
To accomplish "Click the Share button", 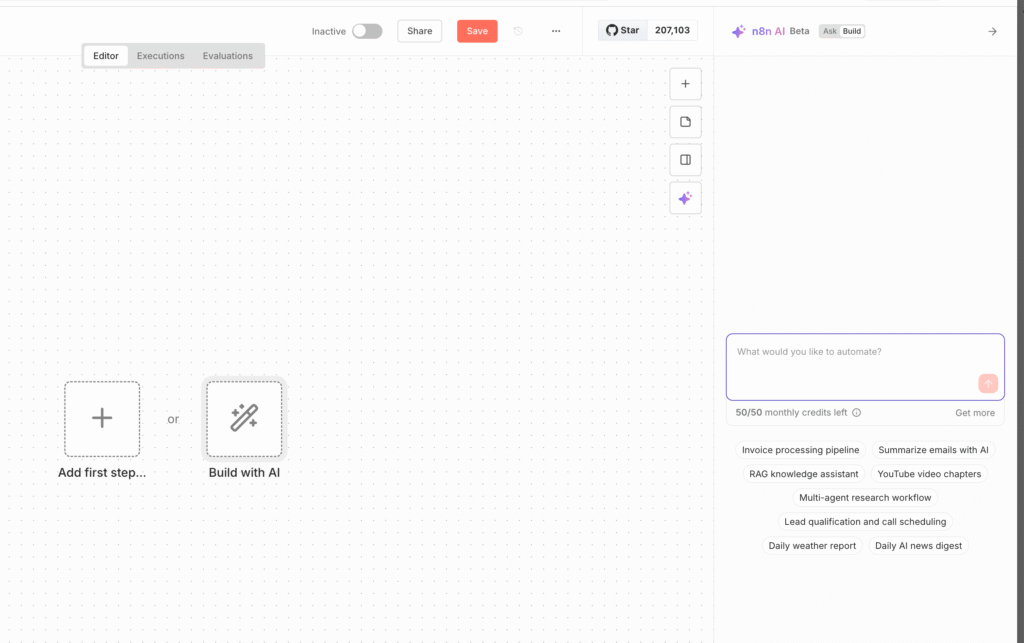I will (x=419, y=31).
